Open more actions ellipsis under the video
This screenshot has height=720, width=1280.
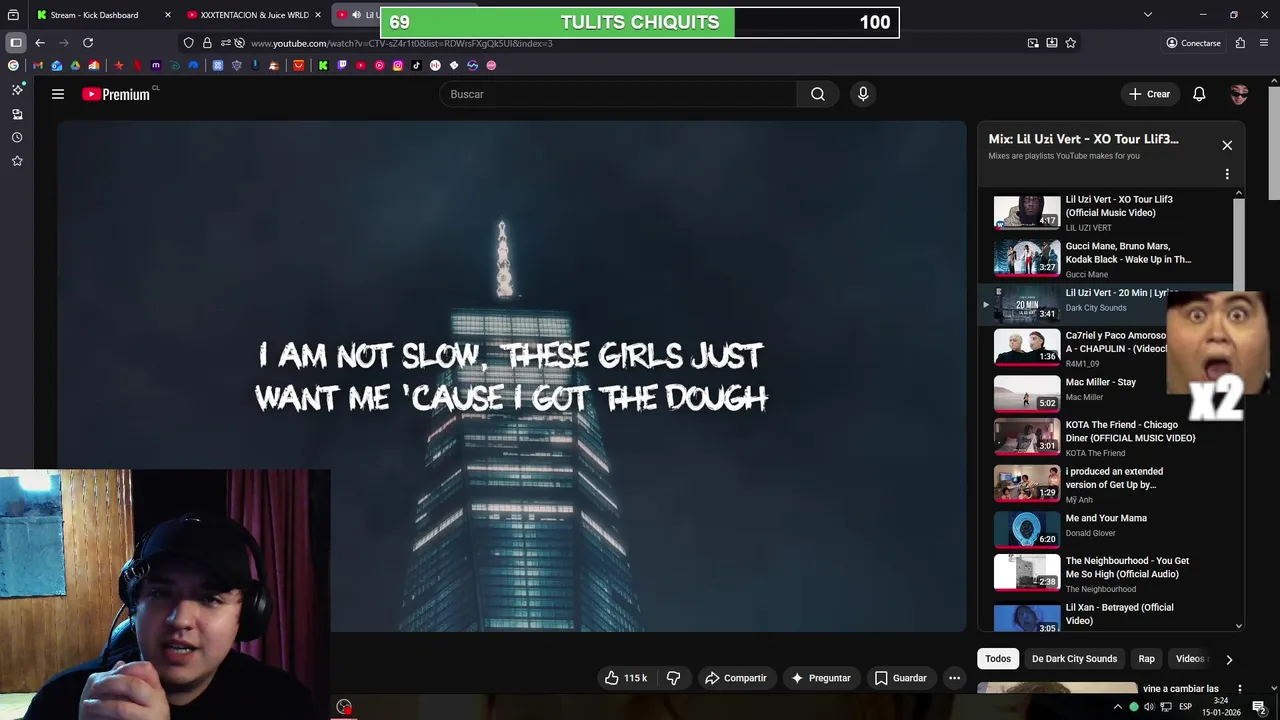pyautogui.click(x=954, y=678)
